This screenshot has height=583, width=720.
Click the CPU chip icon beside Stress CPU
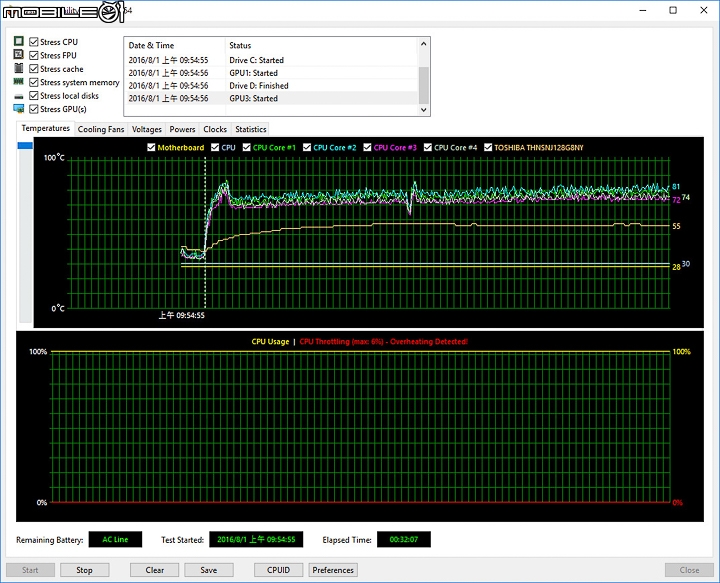click(18, 41)
